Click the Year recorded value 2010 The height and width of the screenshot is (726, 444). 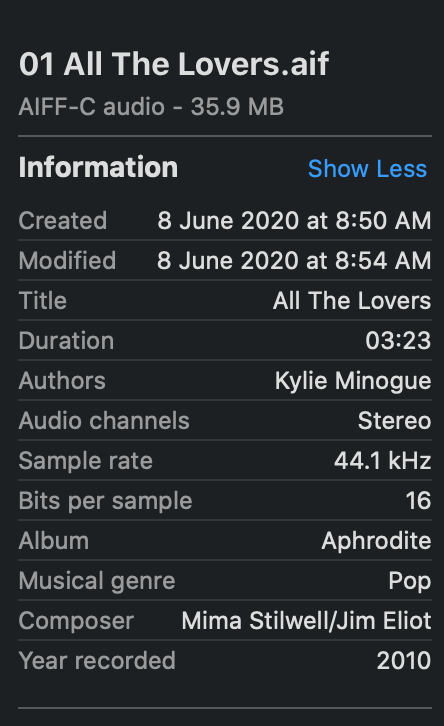pyautogui.click(x=404, y=661)
